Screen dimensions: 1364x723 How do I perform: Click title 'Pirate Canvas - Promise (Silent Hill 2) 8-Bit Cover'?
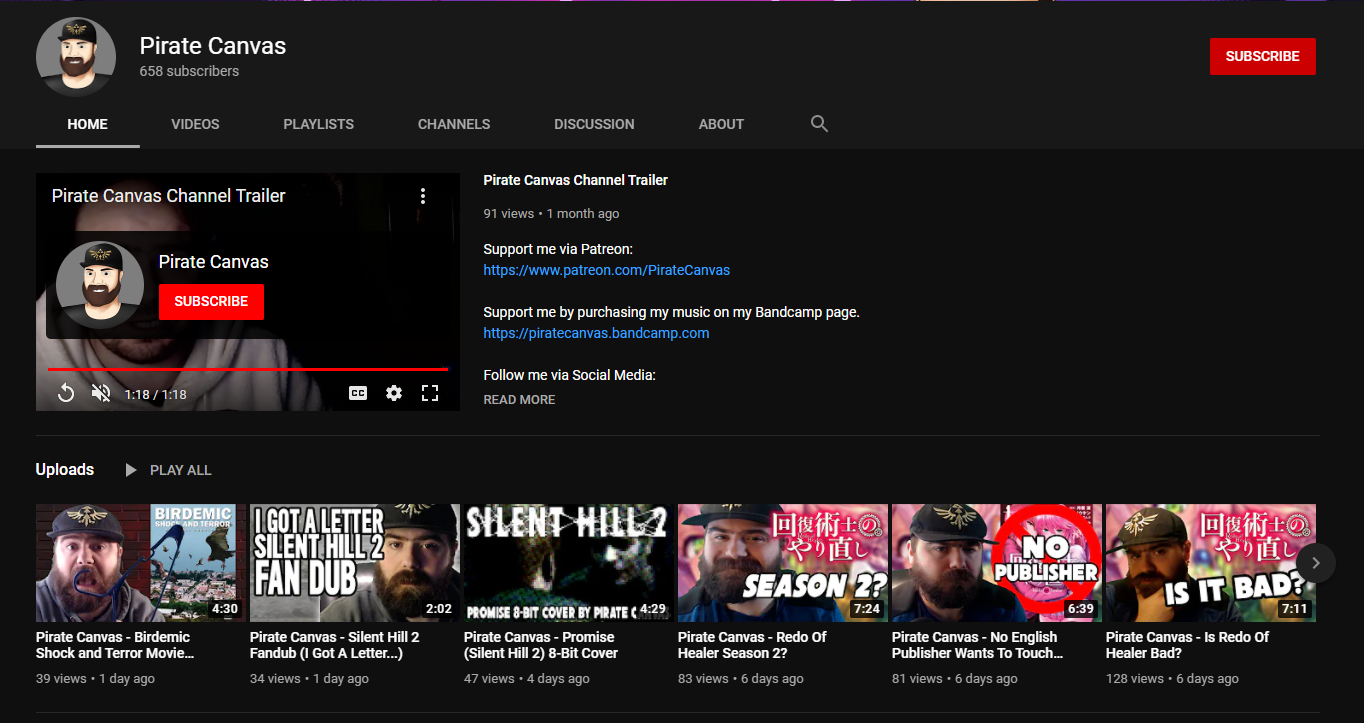tap(541, 645)
